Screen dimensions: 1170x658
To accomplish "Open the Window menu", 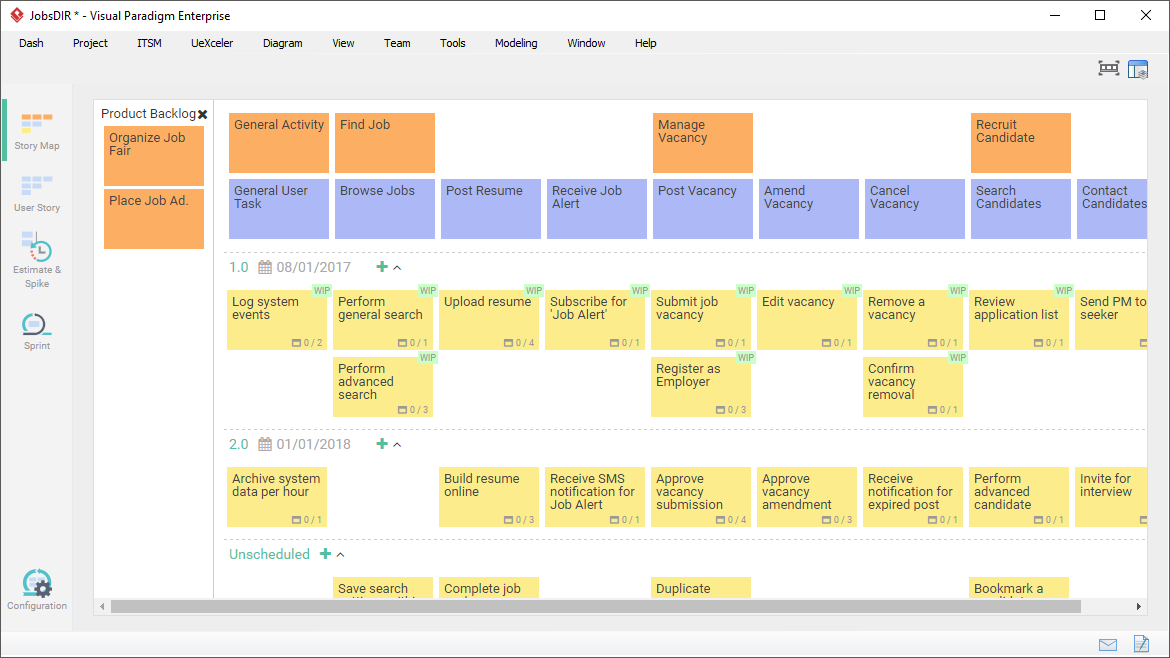I will point(586,43).
